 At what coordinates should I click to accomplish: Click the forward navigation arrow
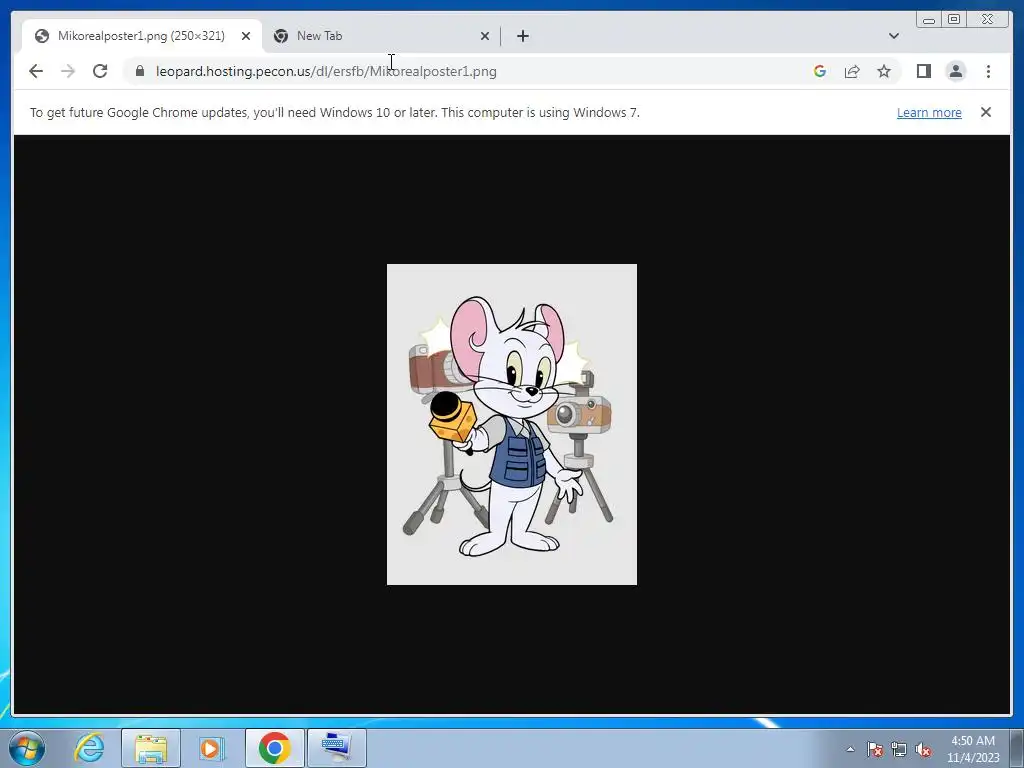pyautogui.click(x=68, y=71)
